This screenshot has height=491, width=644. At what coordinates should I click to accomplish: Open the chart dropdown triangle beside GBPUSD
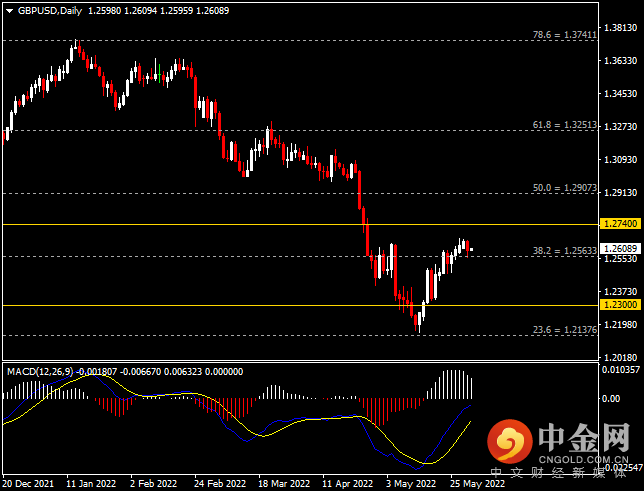9,11
